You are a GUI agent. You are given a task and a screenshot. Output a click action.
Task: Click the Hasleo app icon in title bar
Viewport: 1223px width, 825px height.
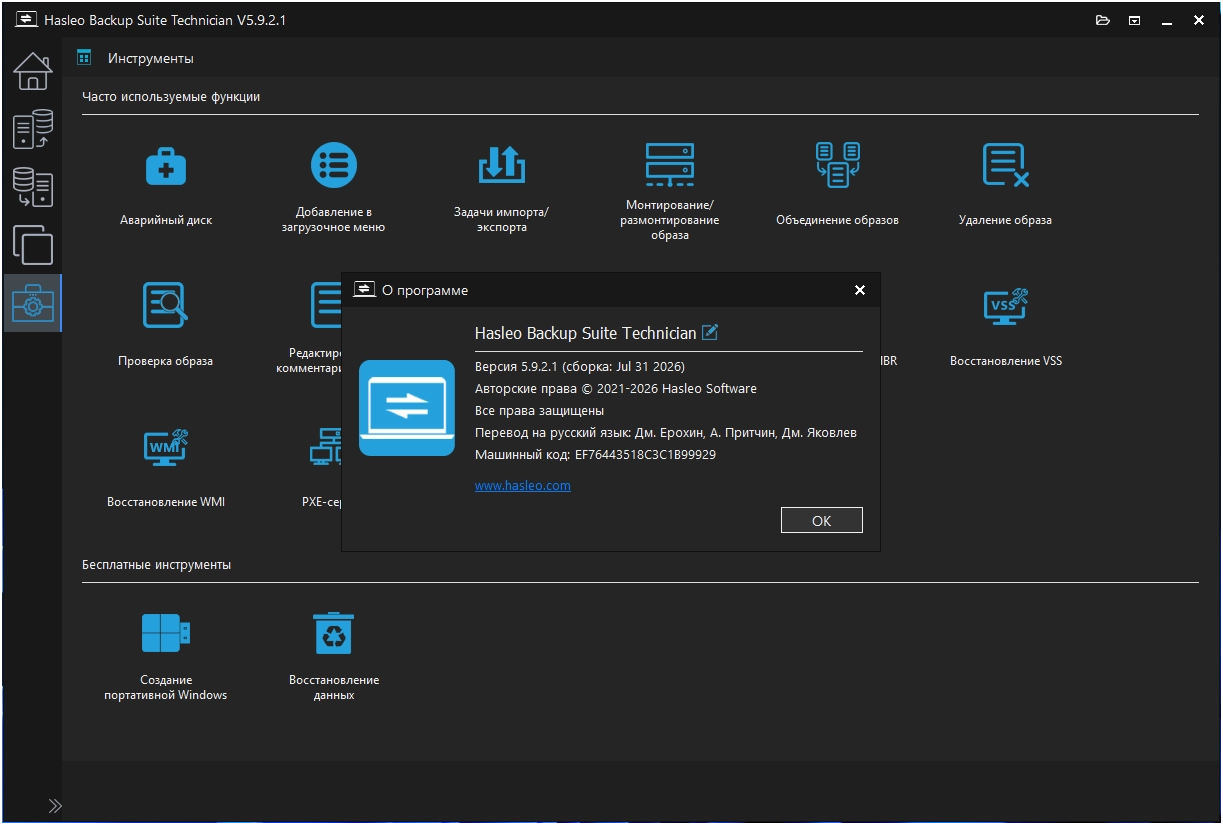tap(26, 20)
